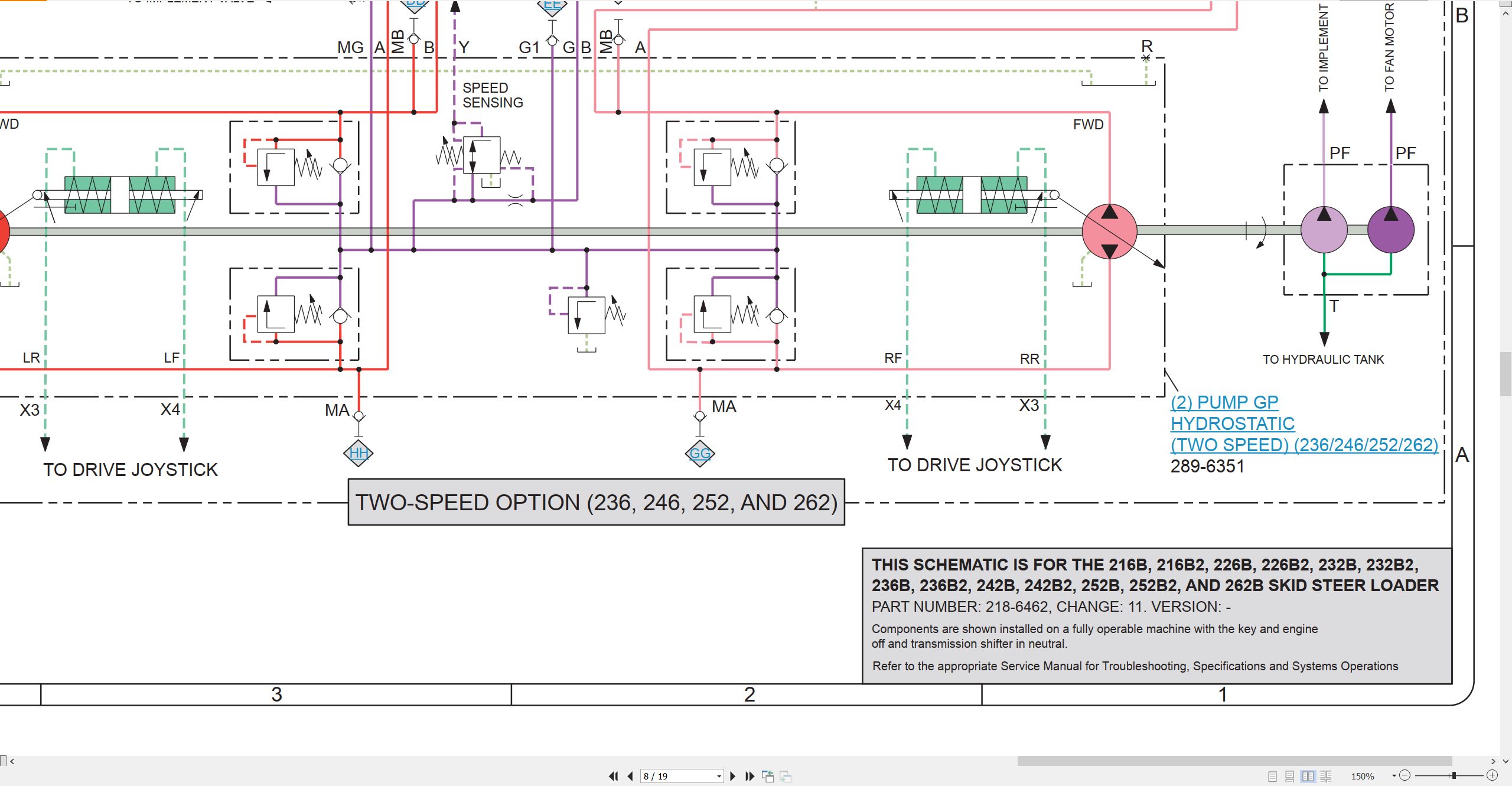The image size is (1512, 786).
Task: Click the TWO-SPEED OPTION label box
Action: pos(597,502)
